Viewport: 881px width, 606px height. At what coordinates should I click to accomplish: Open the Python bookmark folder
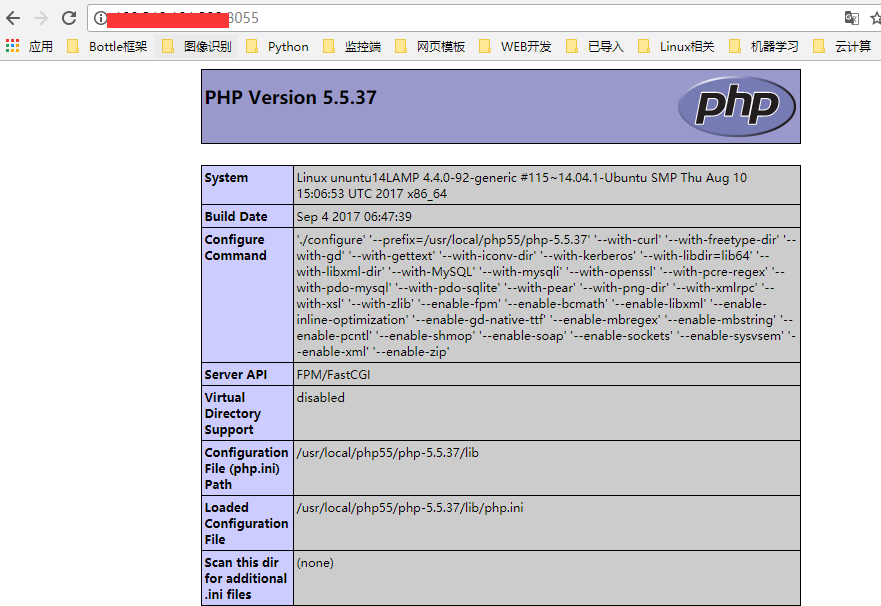coord(278,47)
